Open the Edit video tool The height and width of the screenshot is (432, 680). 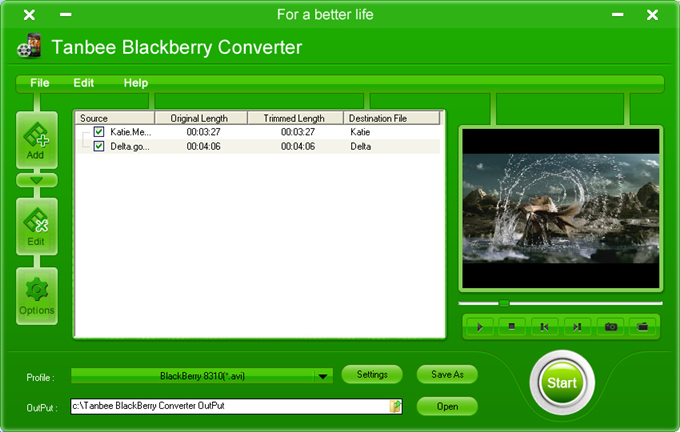coord(36,225)
